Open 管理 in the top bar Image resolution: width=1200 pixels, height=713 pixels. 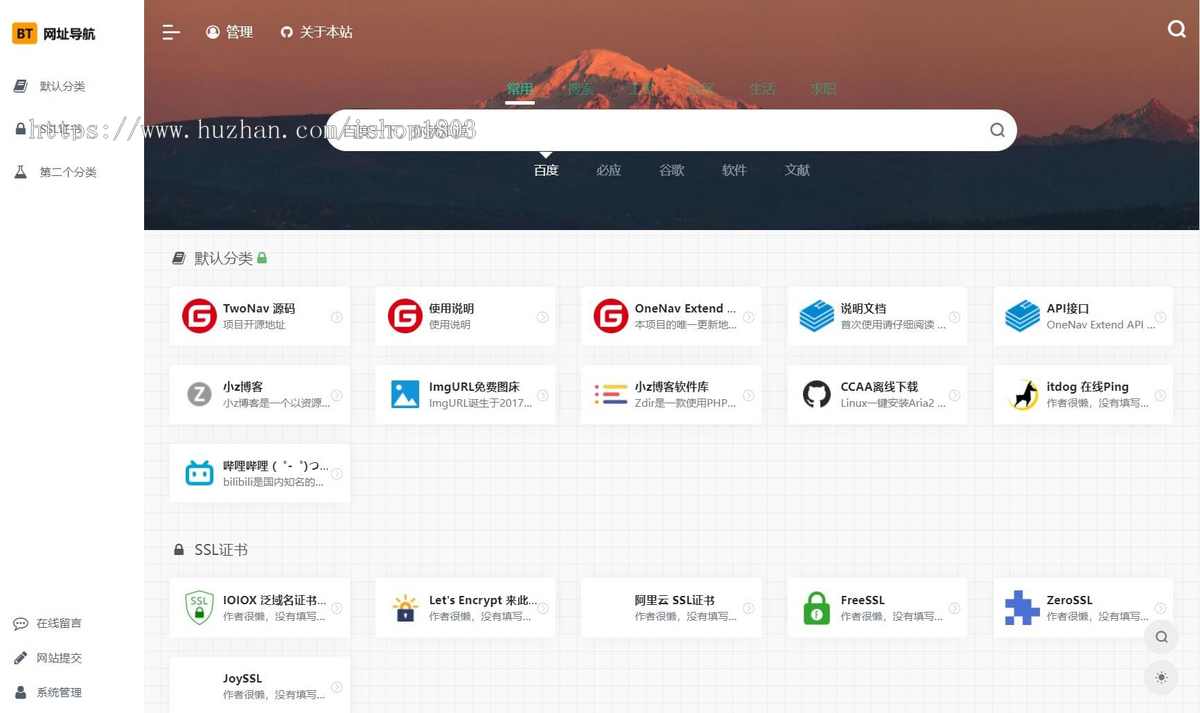[230, 32]
